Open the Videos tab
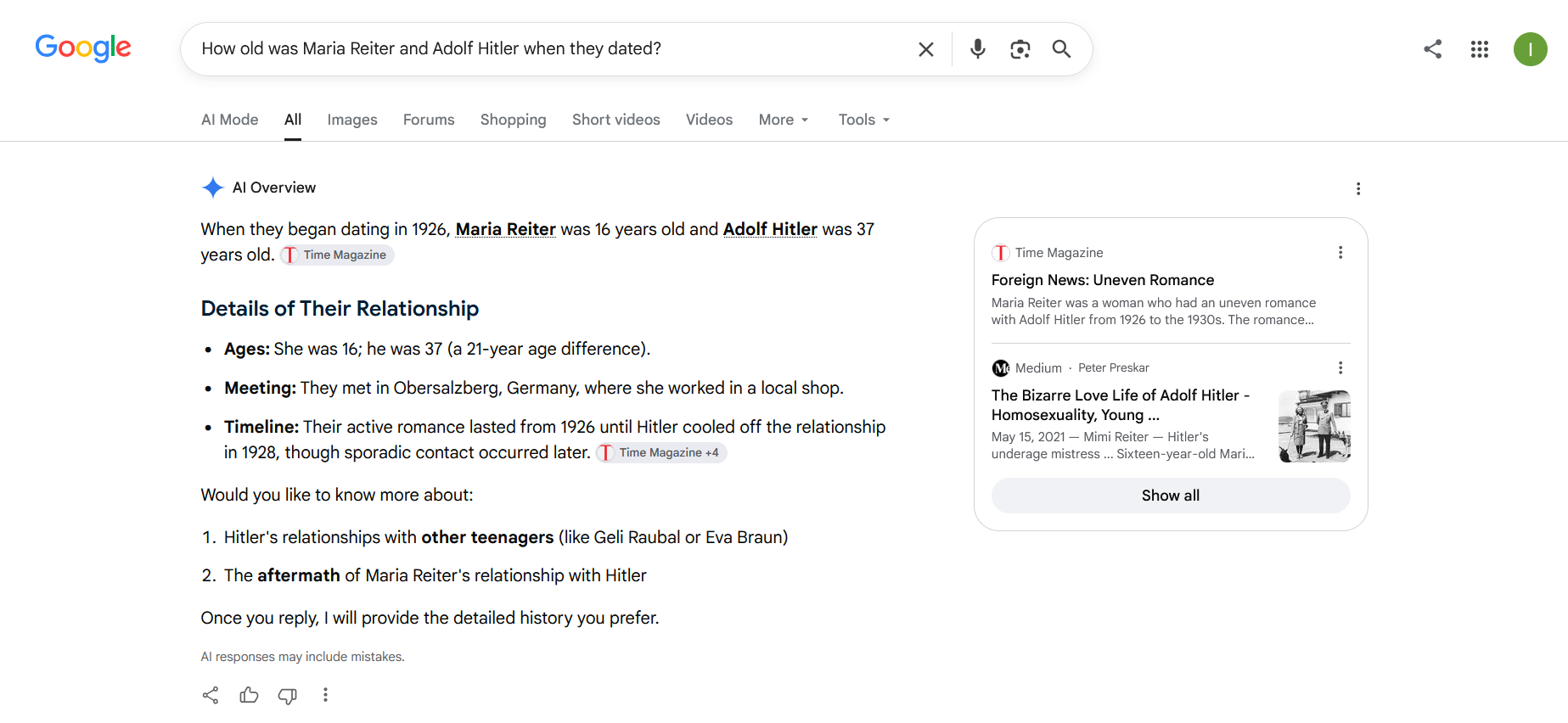 (x=710, y=120)
